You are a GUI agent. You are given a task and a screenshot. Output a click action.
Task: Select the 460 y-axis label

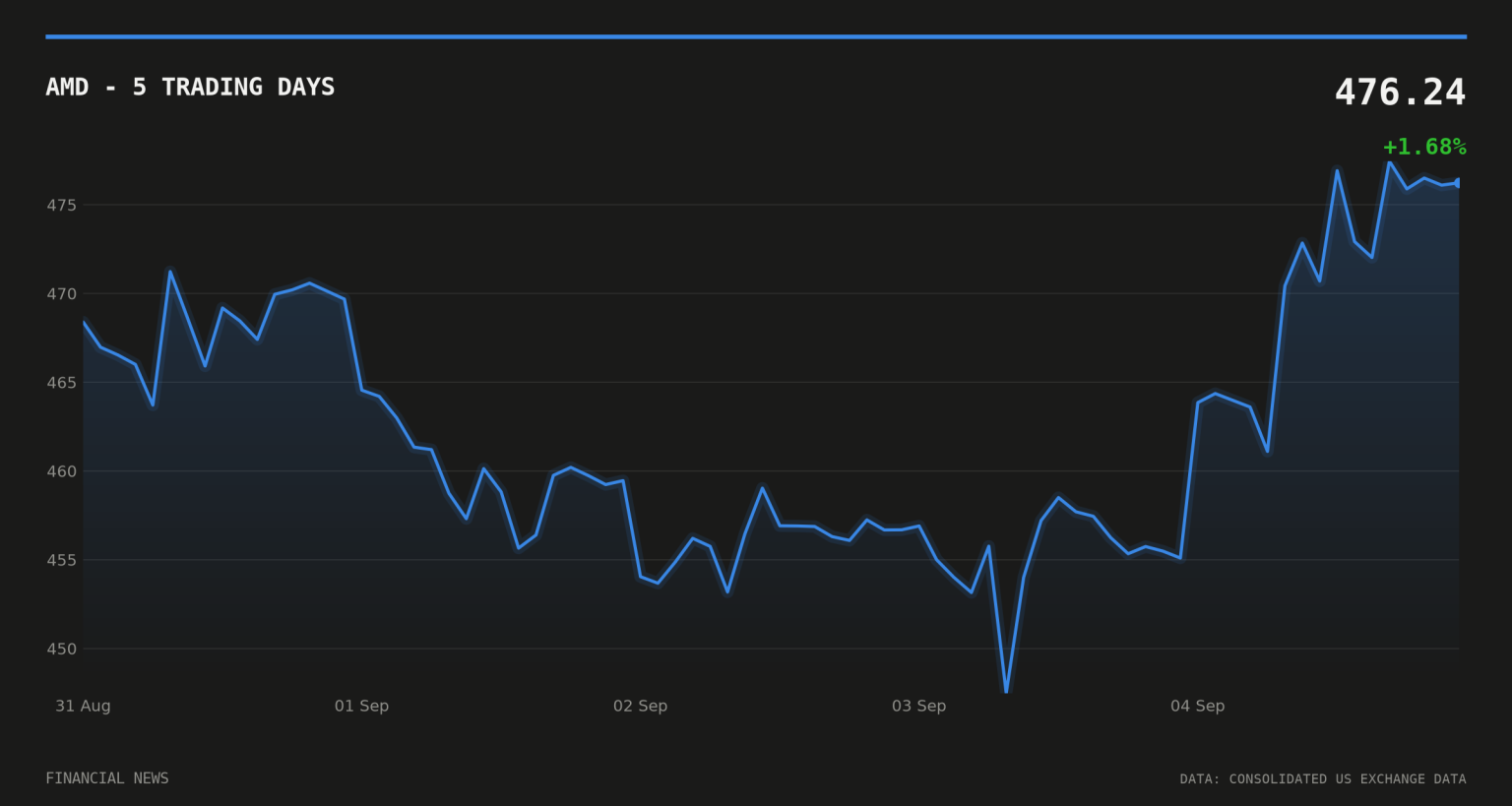click(61, 471)
